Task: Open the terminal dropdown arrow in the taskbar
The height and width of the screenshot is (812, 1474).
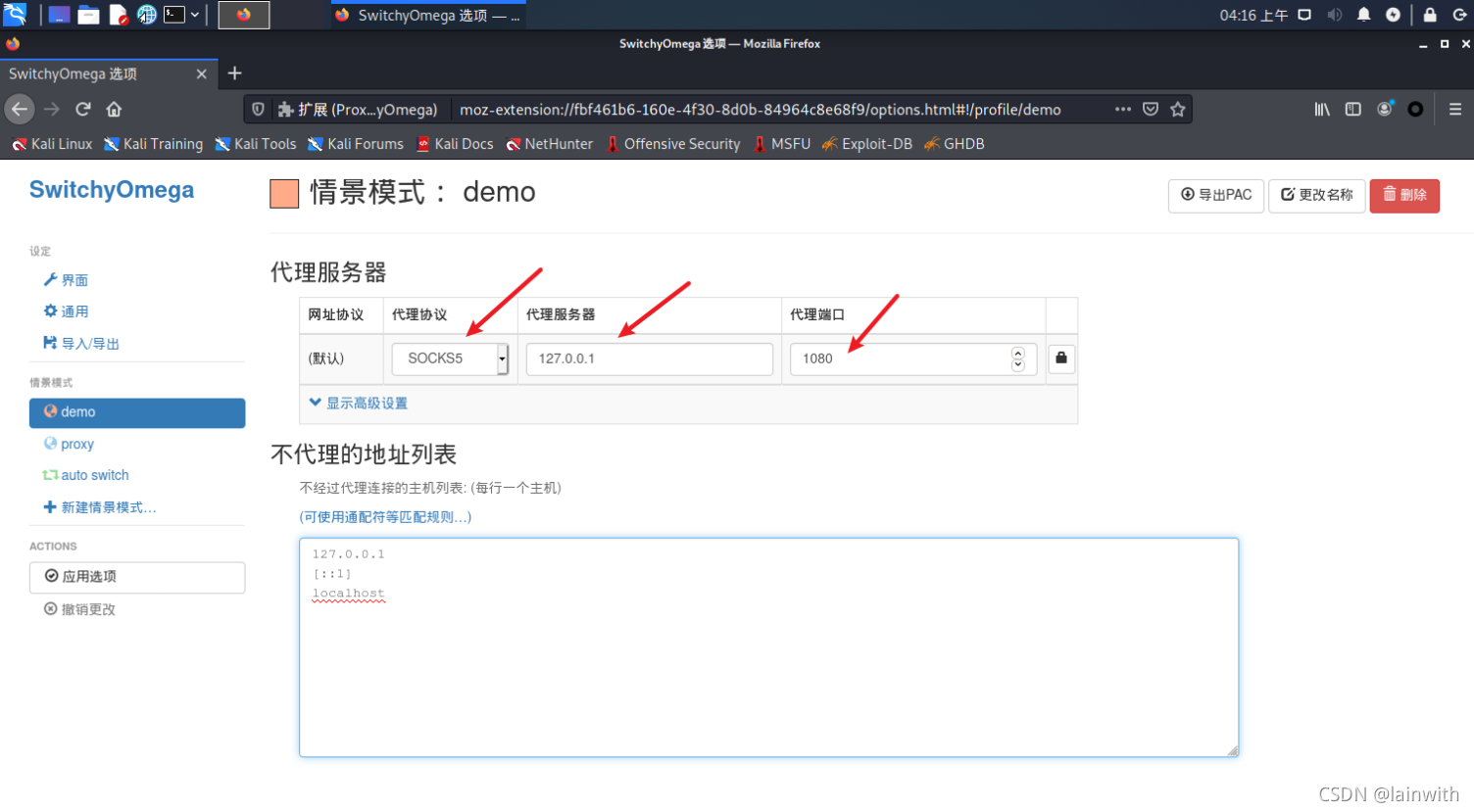Action: (x=195, y=15)
